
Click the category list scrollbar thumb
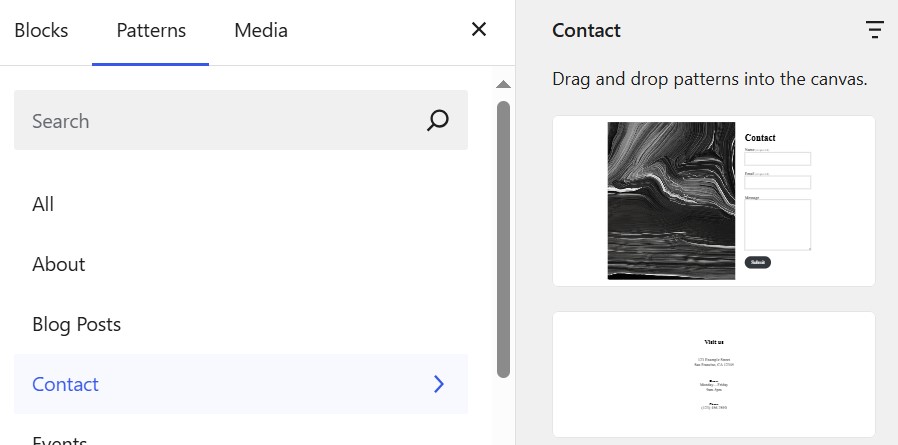503,239
